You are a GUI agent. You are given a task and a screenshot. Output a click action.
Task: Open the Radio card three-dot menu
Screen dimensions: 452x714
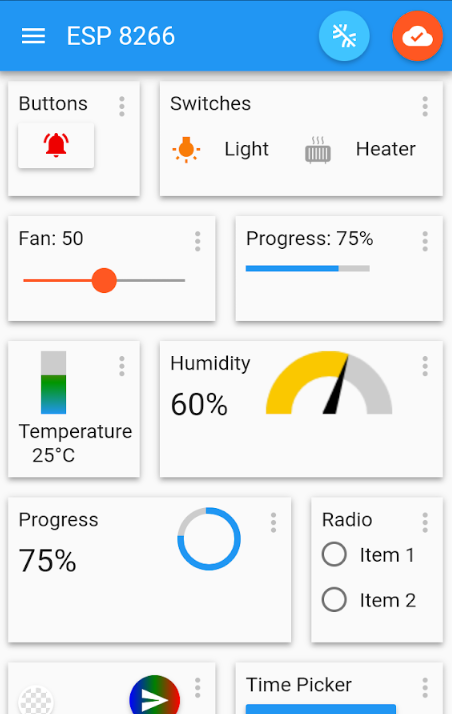click(x=425, y=522)
